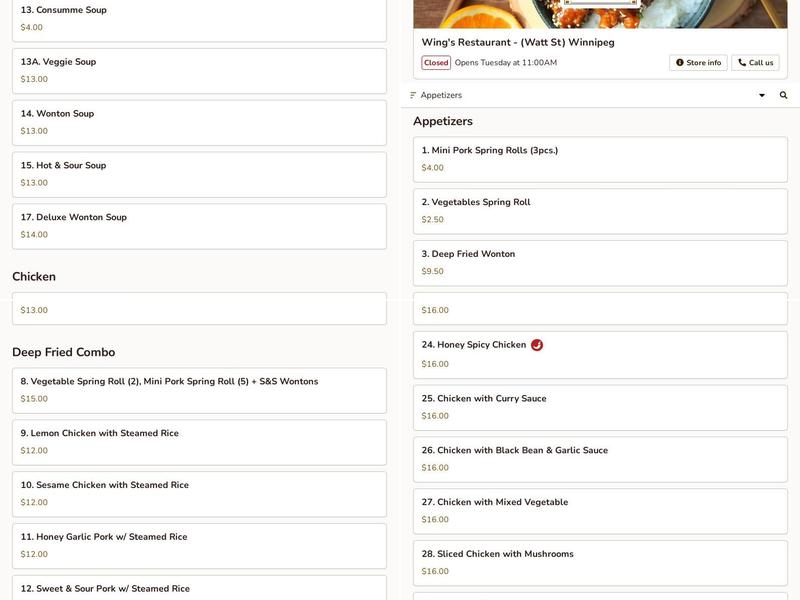Click the Appetizers section heading
Screen dimensions: 800x600
[x=443, y=121]
